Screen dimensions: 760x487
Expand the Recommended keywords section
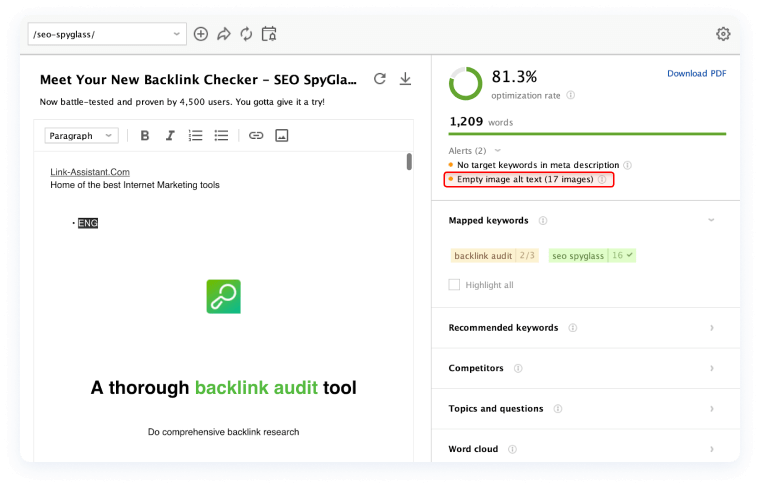(711, 327)
